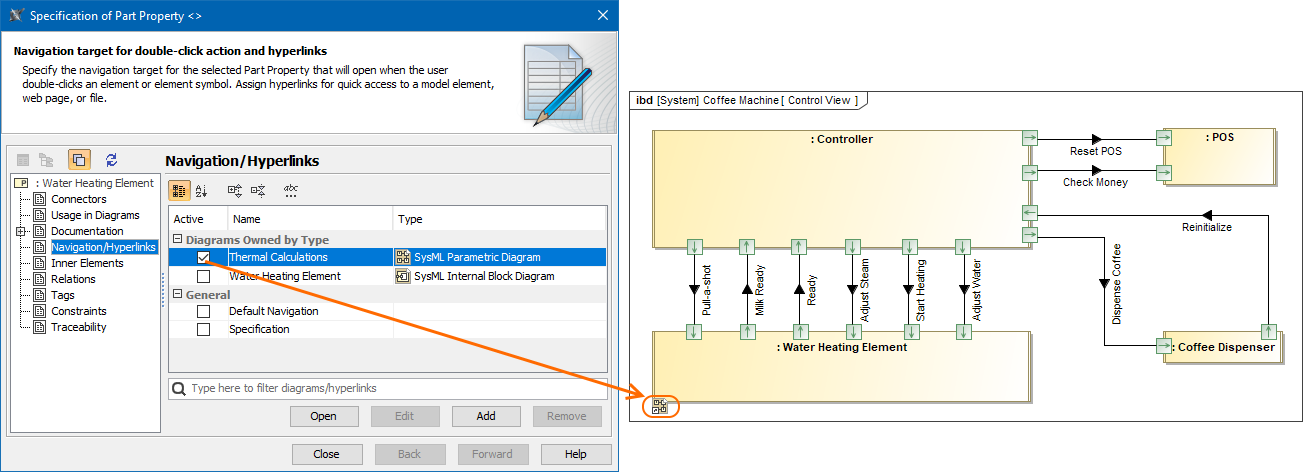Click the Open button

(324, 416)
